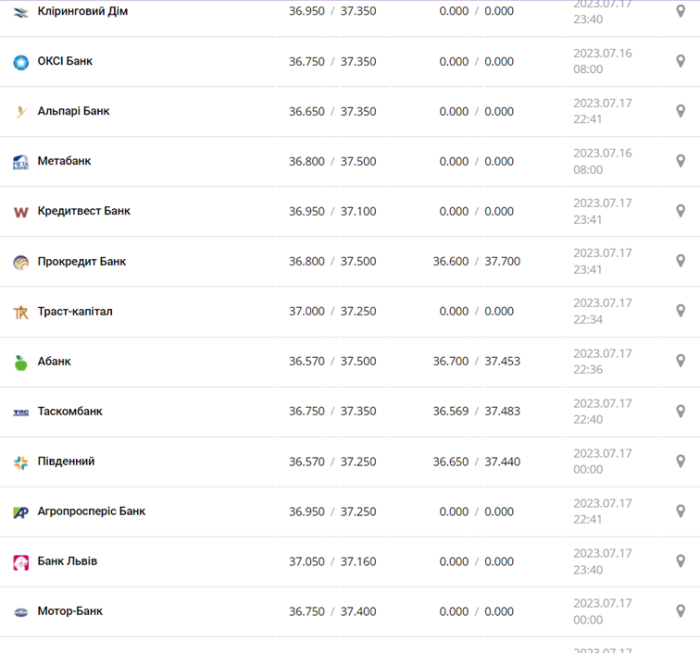Click the Таскомбанк map pin icon
Image resolution: width=700 pixels, height=653 pixels.
tap(680, 411)
